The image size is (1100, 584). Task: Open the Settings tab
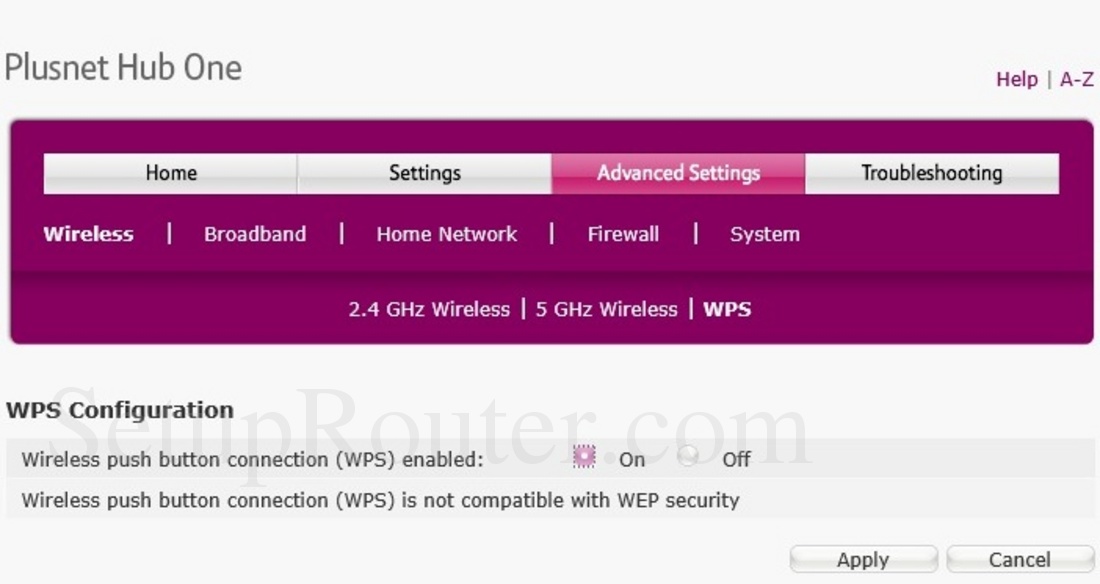424,172
